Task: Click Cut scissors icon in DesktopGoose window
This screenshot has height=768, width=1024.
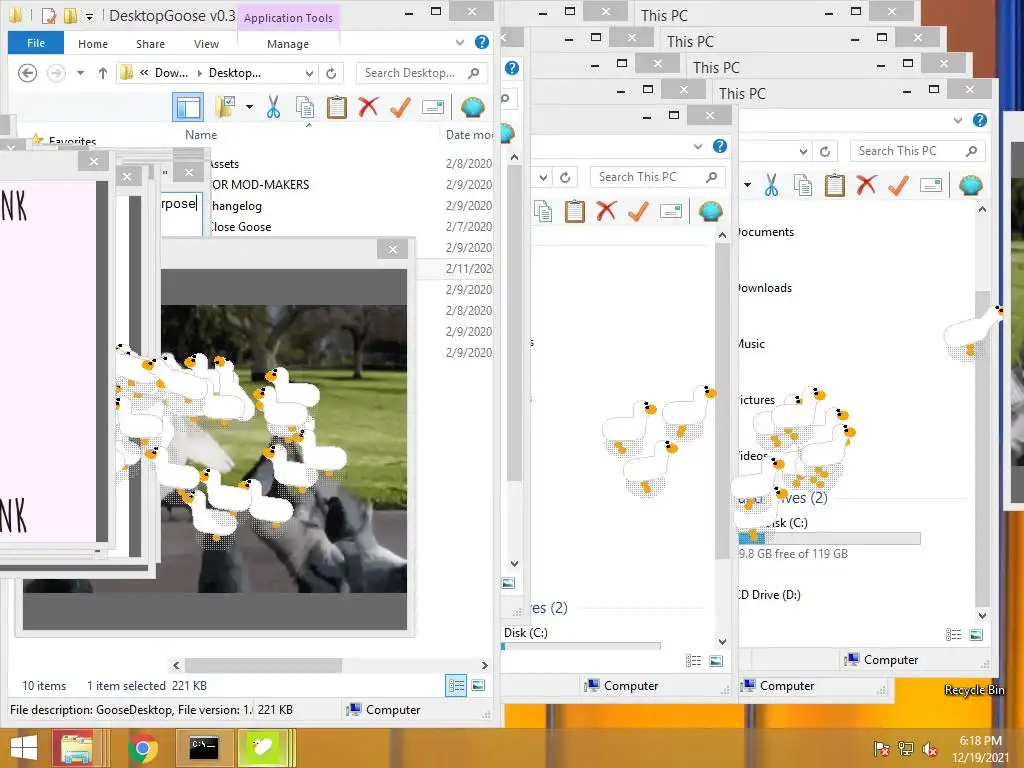Action: pos(273,106)
